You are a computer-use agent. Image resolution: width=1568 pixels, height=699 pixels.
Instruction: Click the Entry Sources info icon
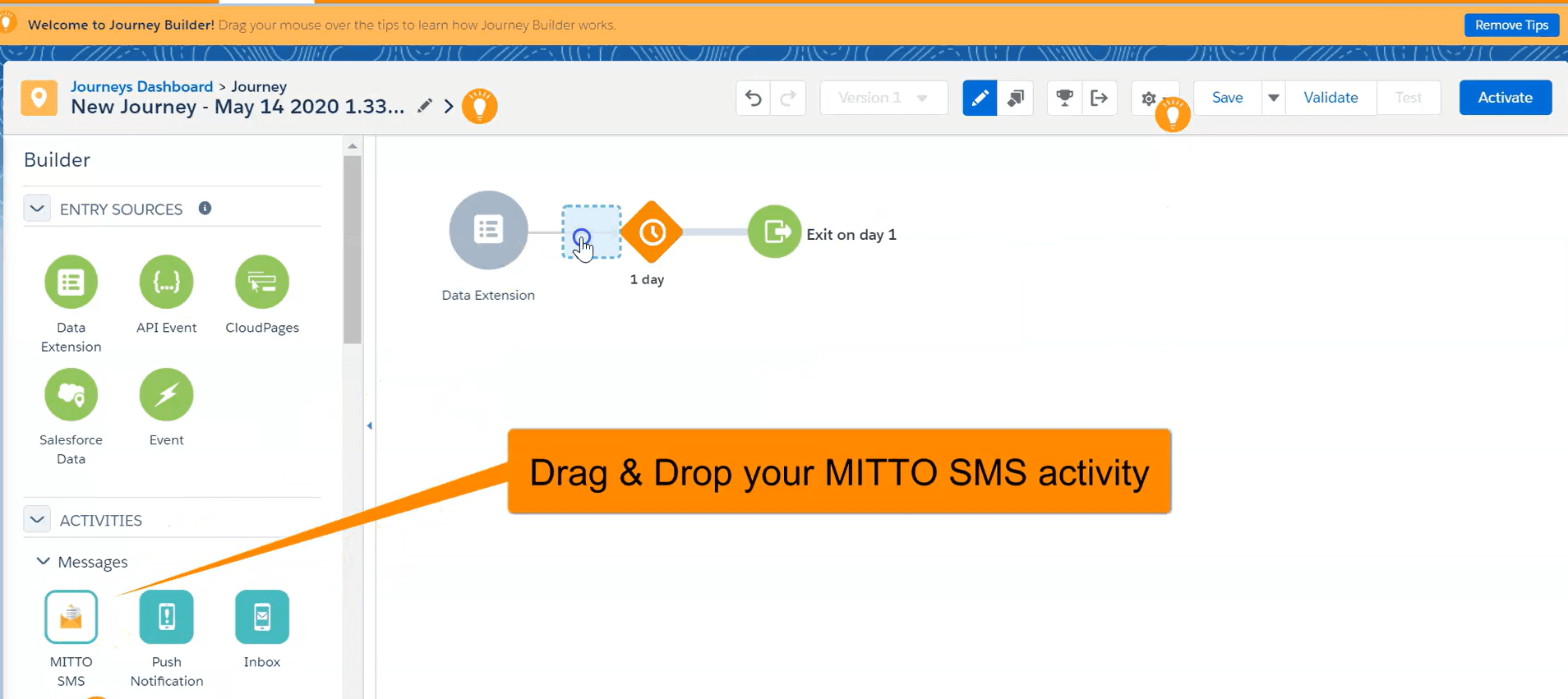click(x=205, y=209)
